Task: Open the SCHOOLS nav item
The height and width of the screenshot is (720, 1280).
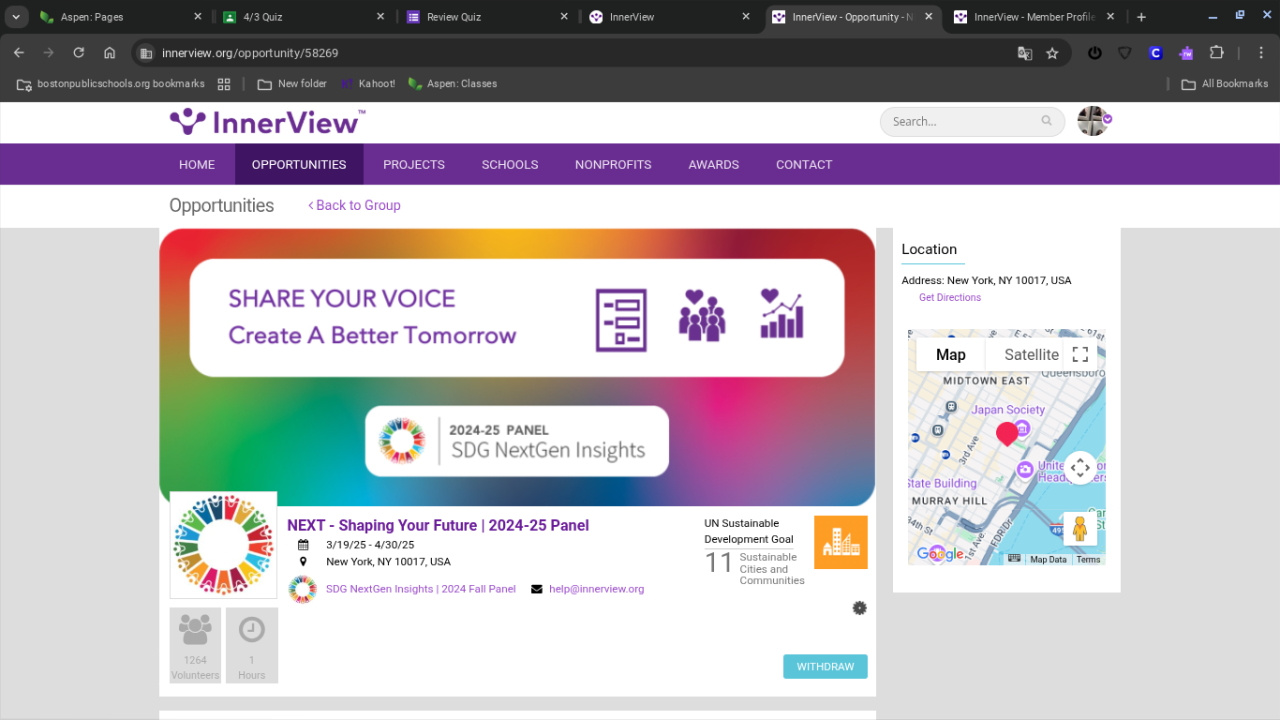Action: (x=510, y=165)
